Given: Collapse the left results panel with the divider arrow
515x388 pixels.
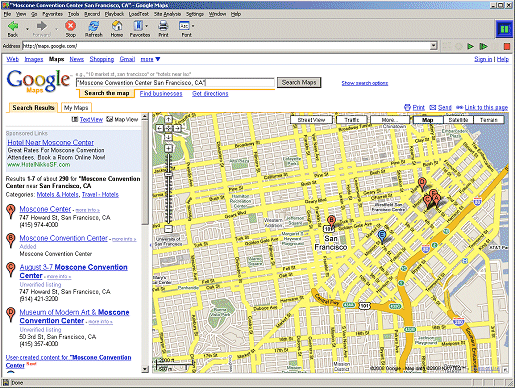Looking at the screenshot, I should 150,245.
